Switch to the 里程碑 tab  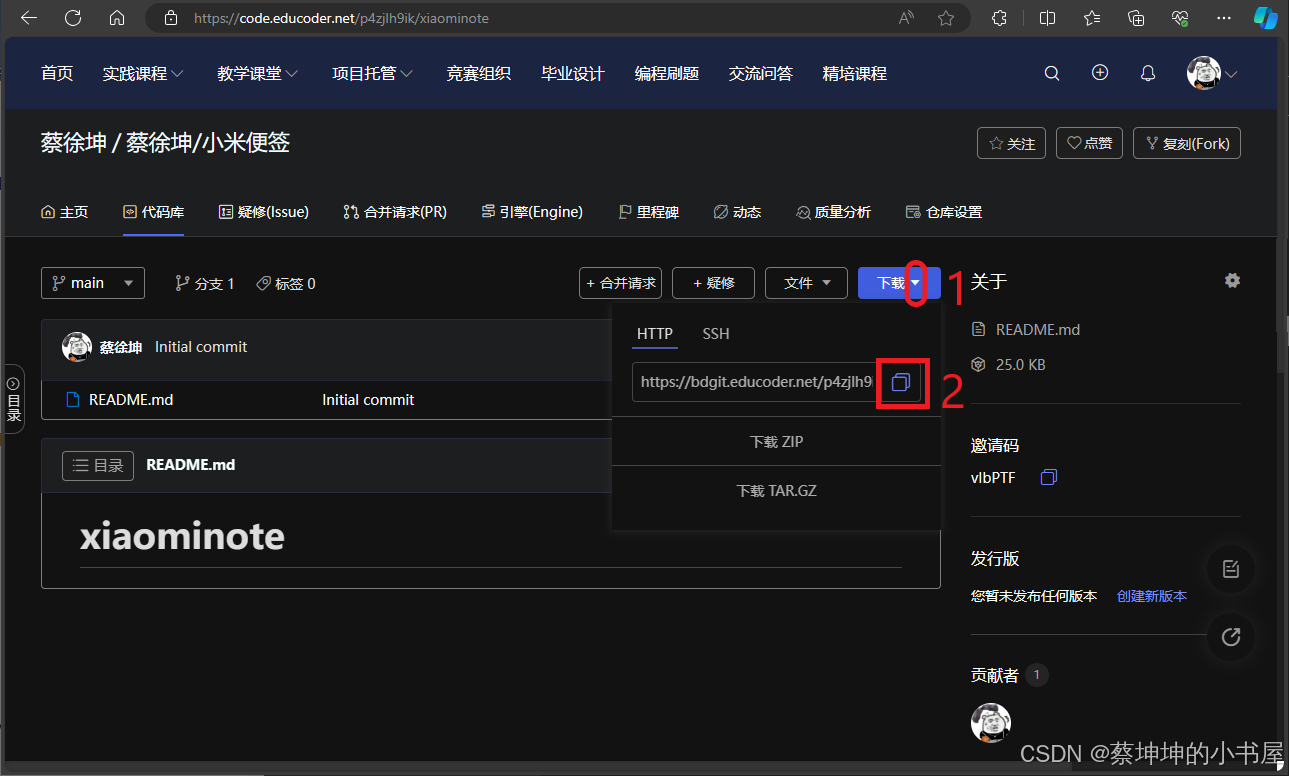point(648,212)
